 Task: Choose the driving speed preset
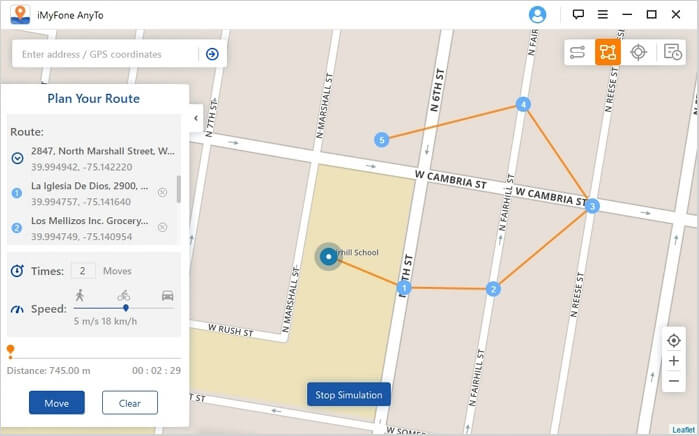[167, 296]
